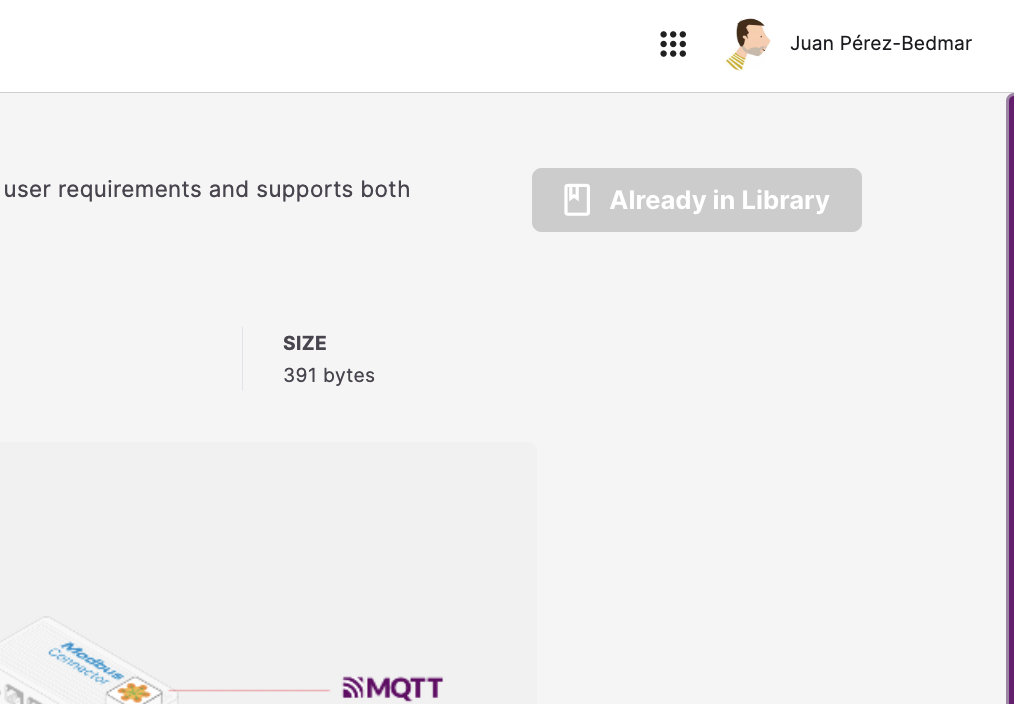Click the 391 bytes value link
This screenshot has height=704, width=1014.
click(328, 375)
